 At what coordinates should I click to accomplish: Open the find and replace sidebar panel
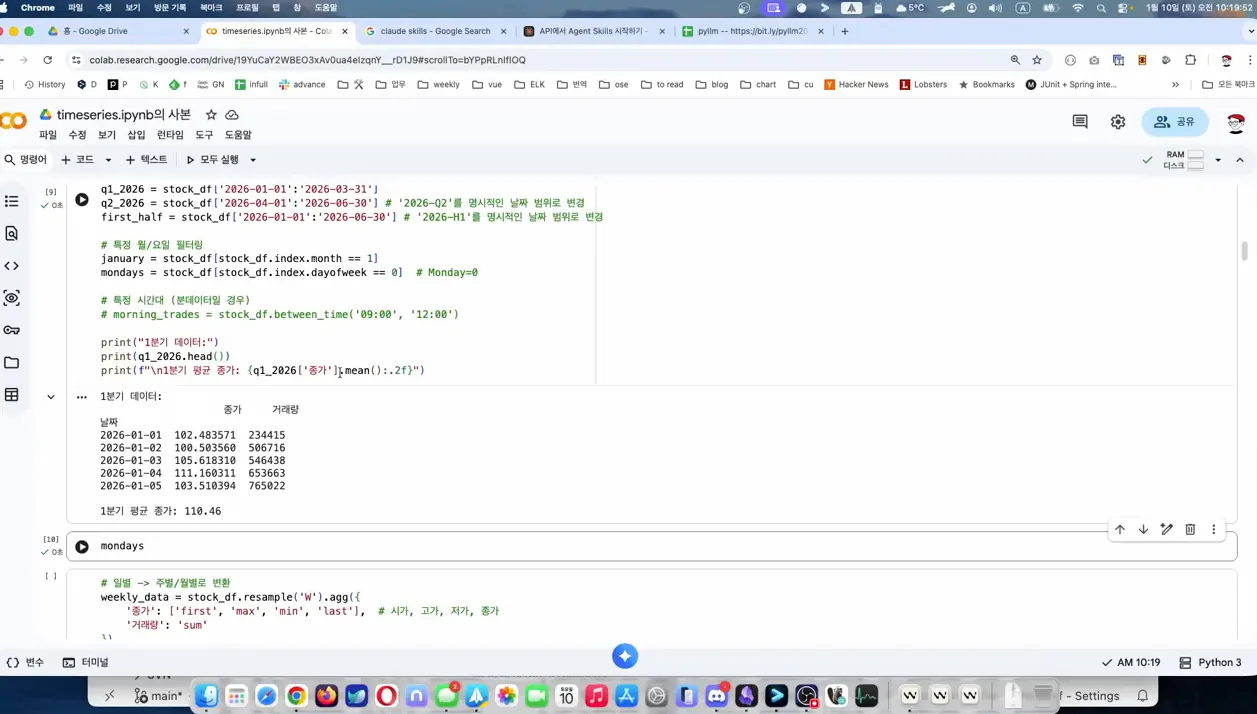coord(12,233)
